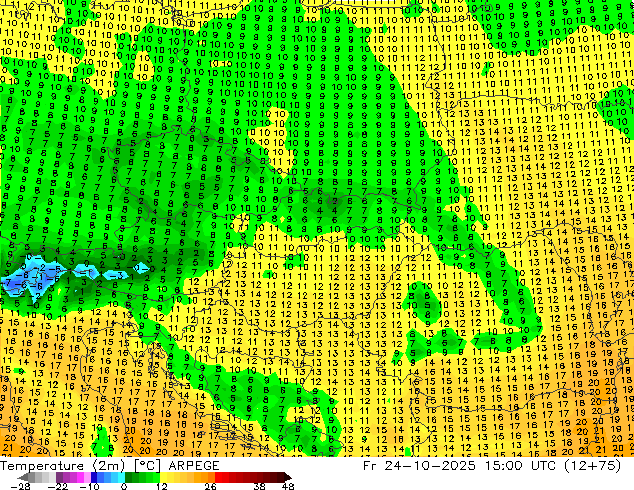Select the -10 legend scale label
634x490 pixels.
tap(89, 486)
